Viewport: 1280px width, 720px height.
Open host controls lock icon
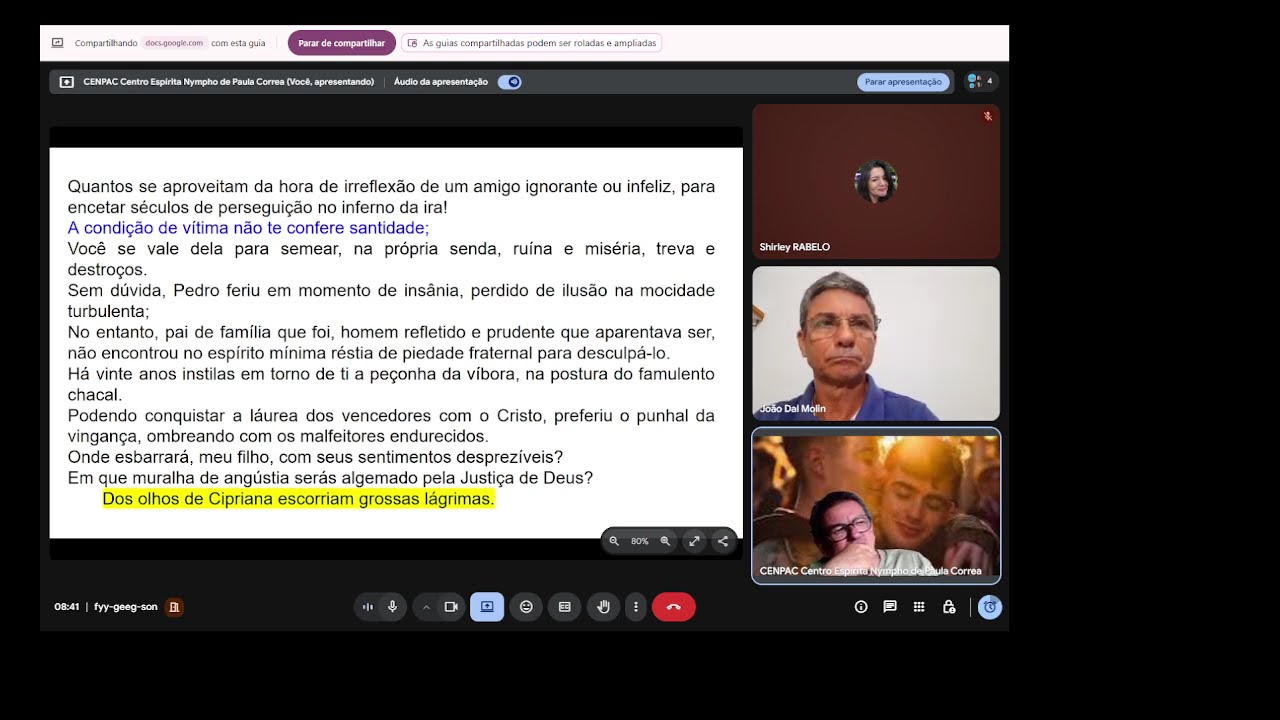point(949,607)
